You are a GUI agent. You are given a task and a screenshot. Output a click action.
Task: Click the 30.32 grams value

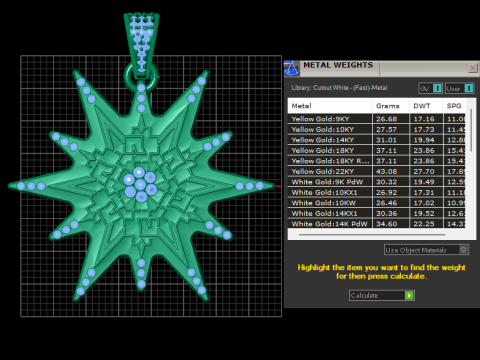tap(386, 182)
